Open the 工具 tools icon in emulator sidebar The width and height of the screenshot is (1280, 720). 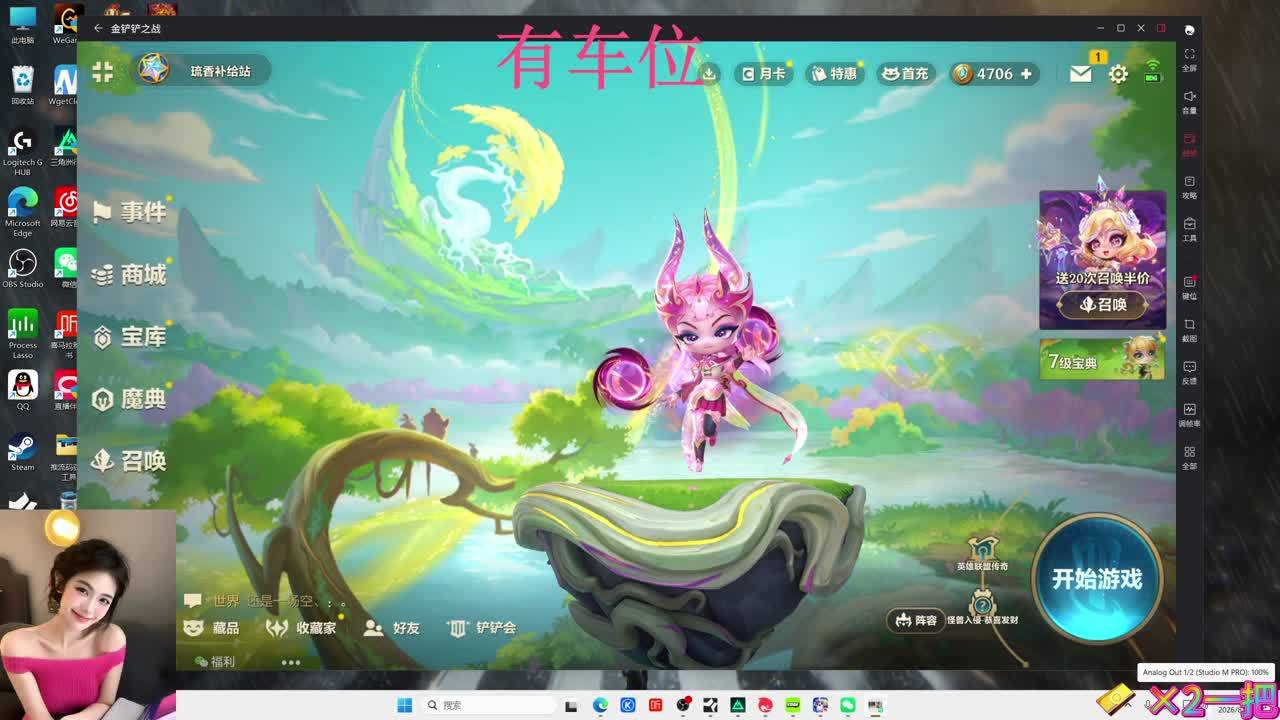pos(1189,228)
